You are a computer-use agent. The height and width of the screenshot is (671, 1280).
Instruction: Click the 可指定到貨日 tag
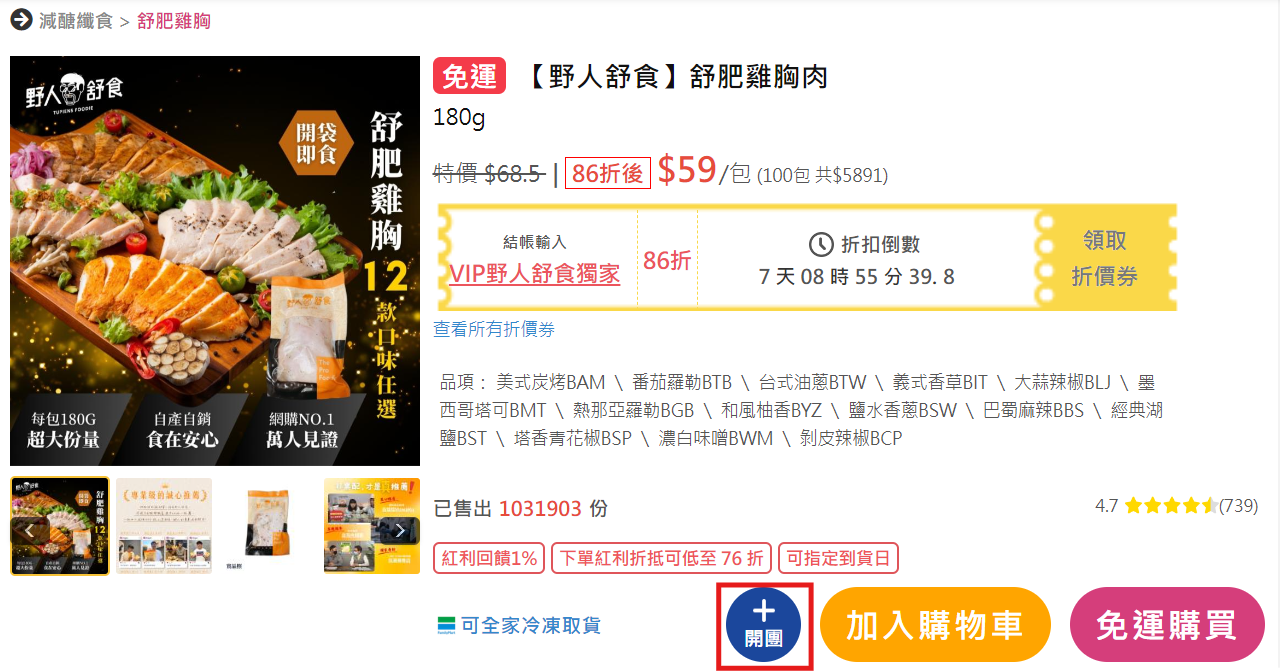point(838,558)
